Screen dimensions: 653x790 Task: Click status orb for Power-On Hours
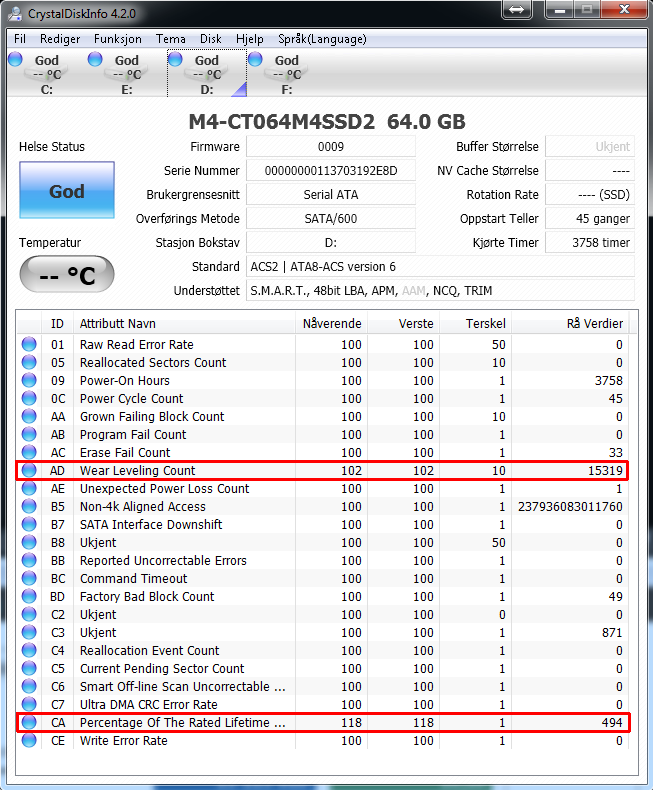pos(29,380)
